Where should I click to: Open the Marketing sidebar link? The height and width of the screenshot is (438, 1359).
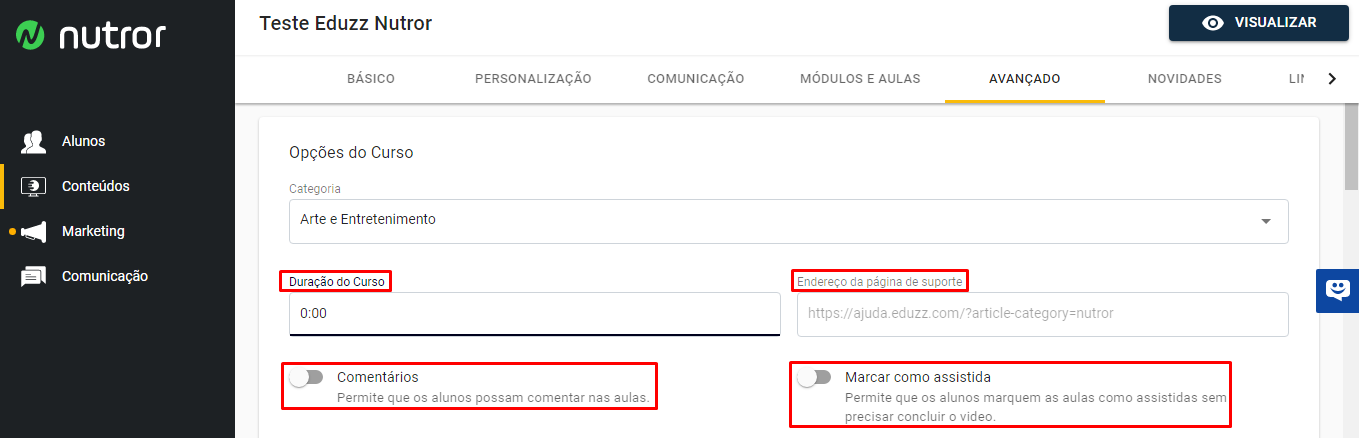[93, 231]
